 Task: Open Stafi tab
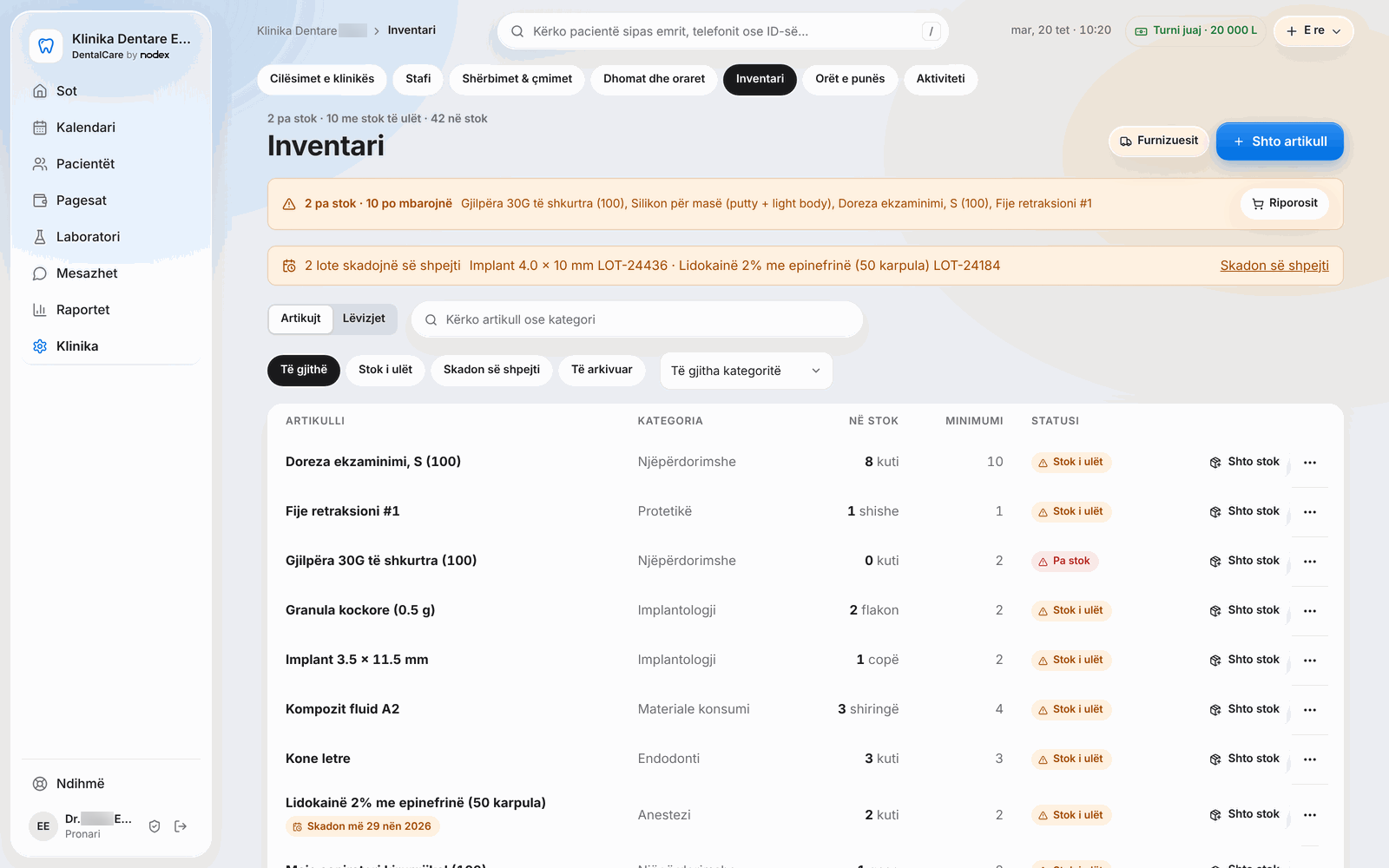click(x=418, y=79)
